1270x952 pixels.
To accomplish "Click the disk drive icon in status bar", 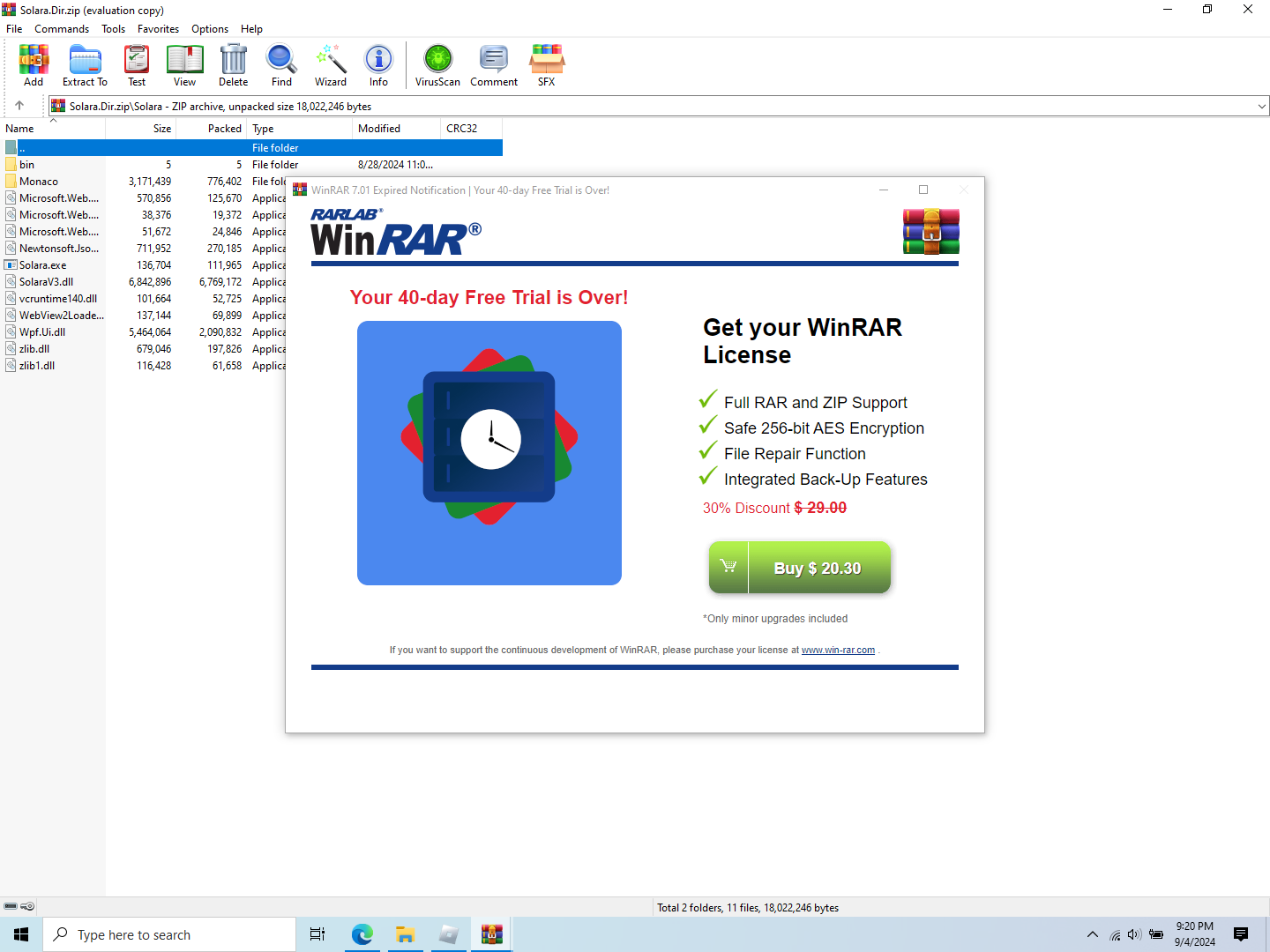I will tap(11, 906).
